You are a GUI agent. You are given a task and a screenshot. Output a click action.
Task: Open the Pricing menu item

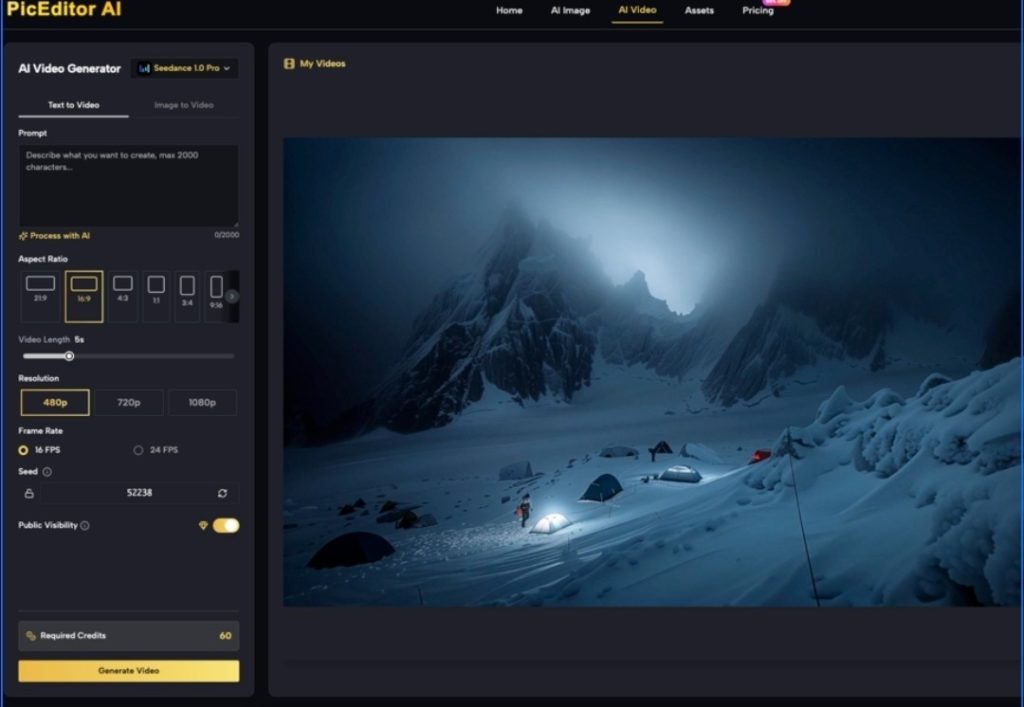[x=757, y=11]
